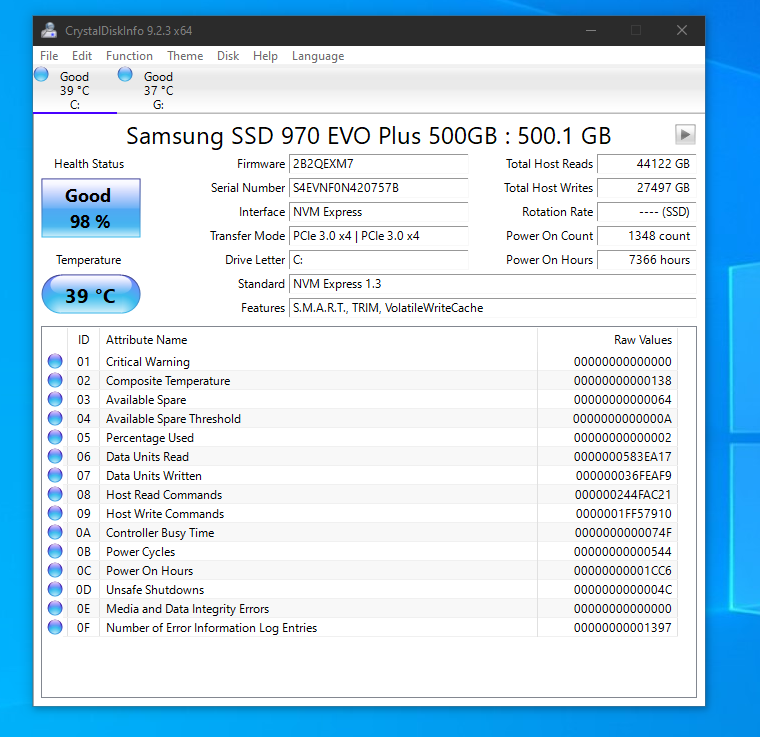Click Power On Count value 1348 count
The height and width of the screenshot is (737, 760).
(x=647, y=236)
